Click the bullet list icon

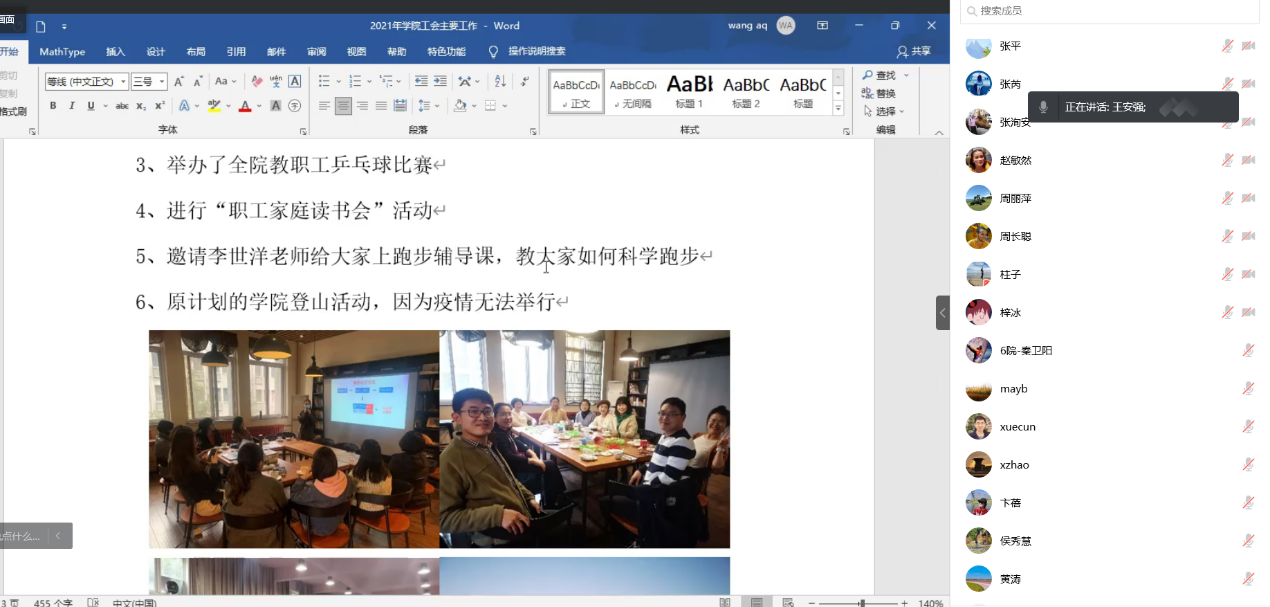coord(324,82)
